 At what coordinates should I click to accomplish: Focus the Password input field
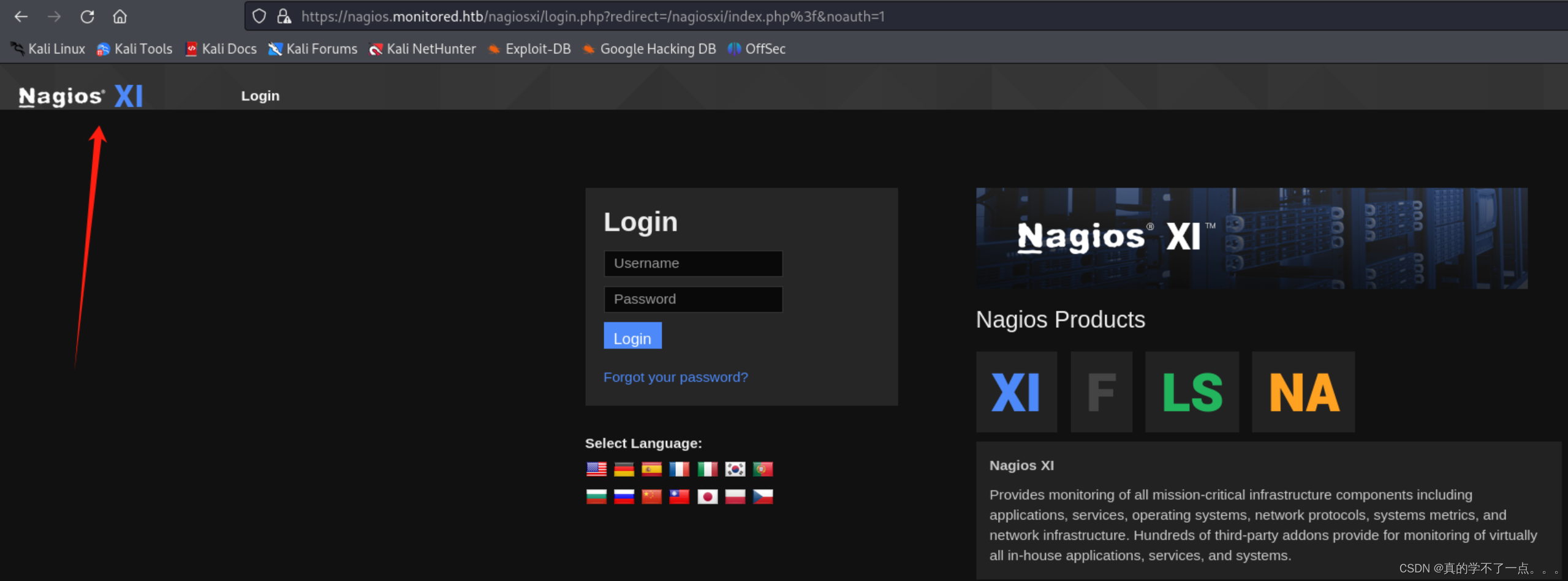693,300
